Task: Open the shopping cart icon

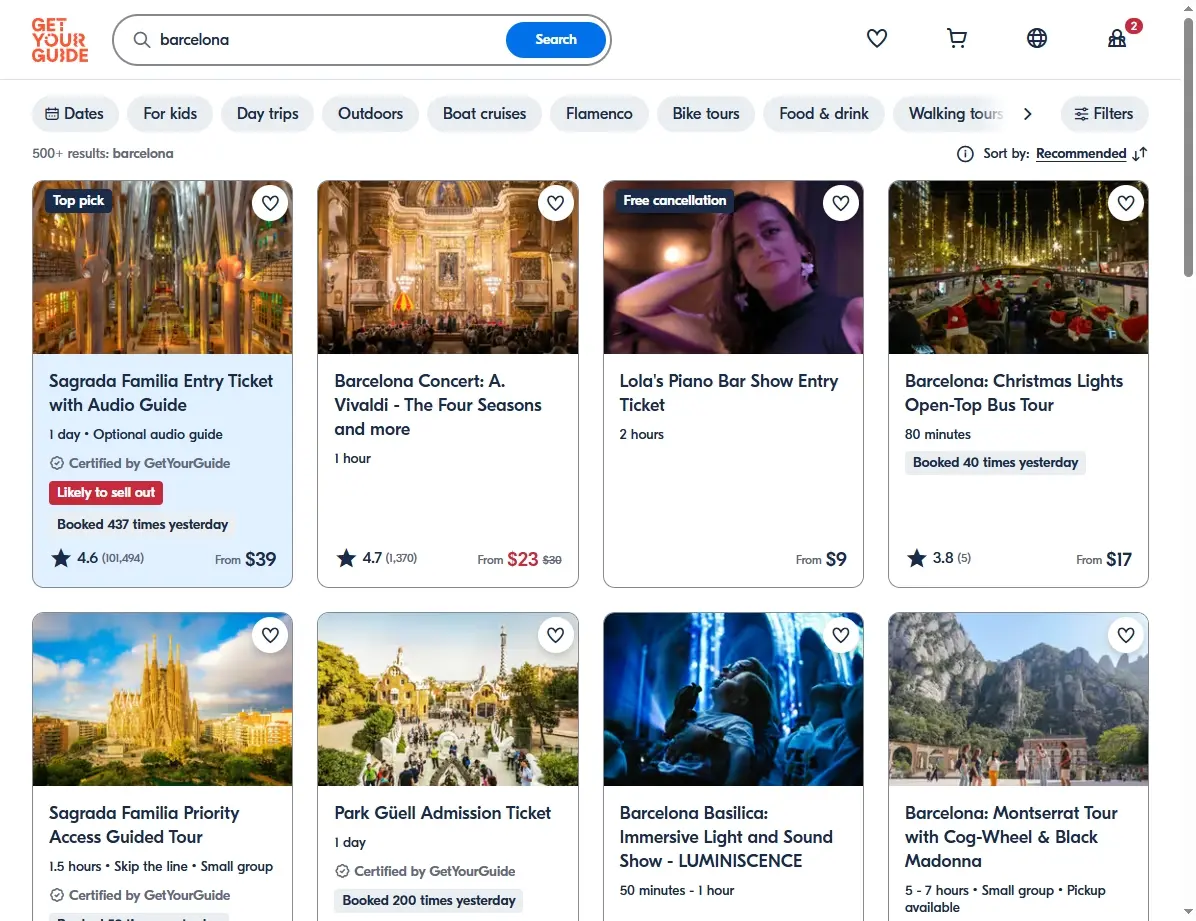Action: (956, 38)
